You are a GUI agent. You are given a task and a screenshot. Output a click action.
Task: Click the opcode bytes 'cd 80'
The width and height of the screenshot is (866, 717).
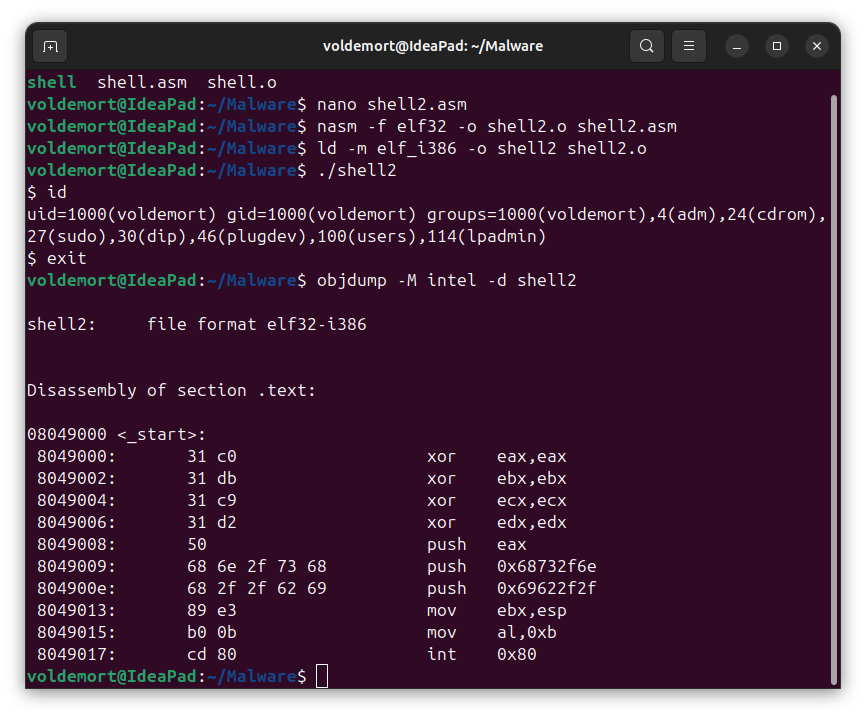click(x=212, y=655)
